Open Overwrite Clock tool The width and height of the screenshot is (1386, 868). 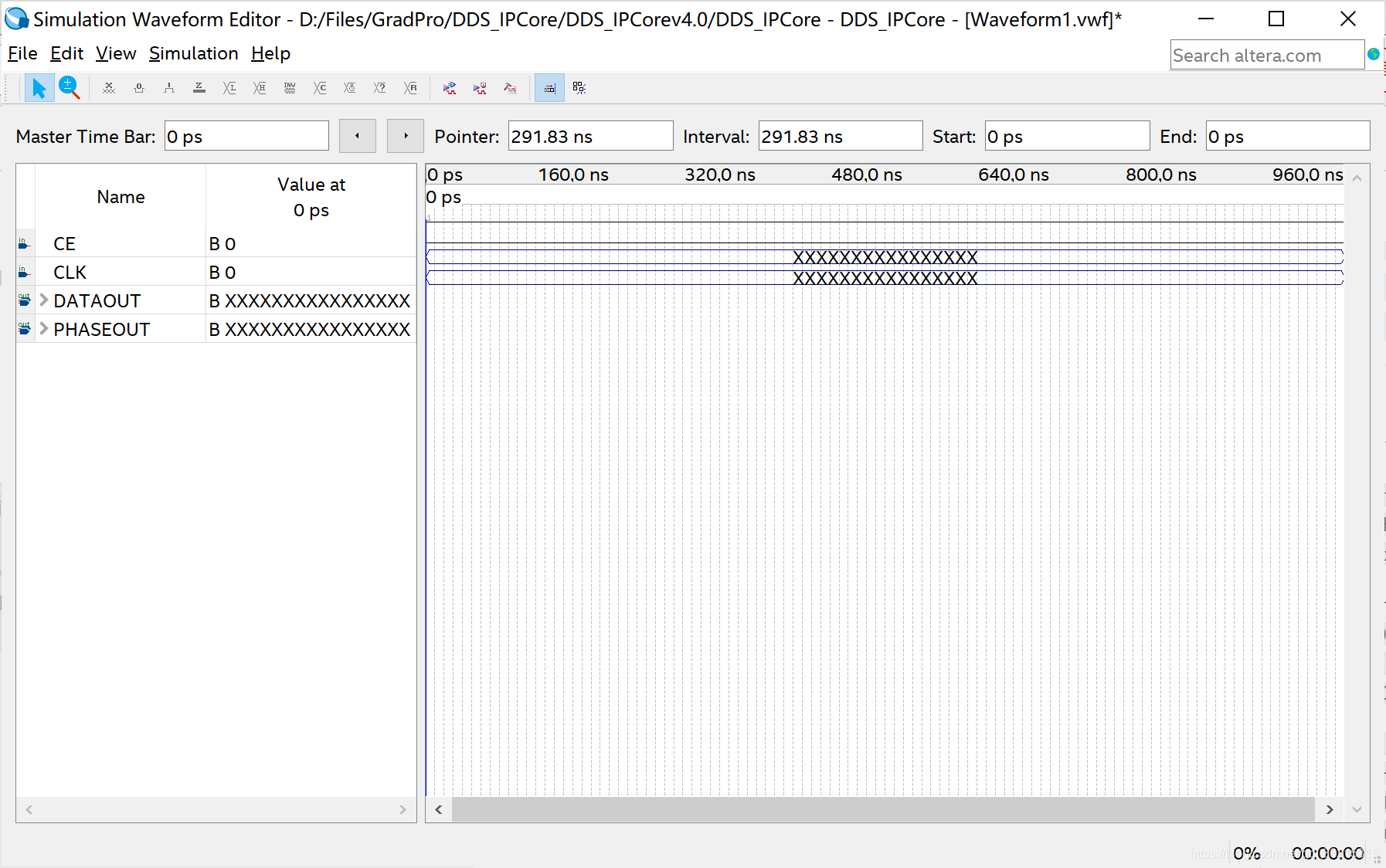pyautogui.click(x=350, y=88)
